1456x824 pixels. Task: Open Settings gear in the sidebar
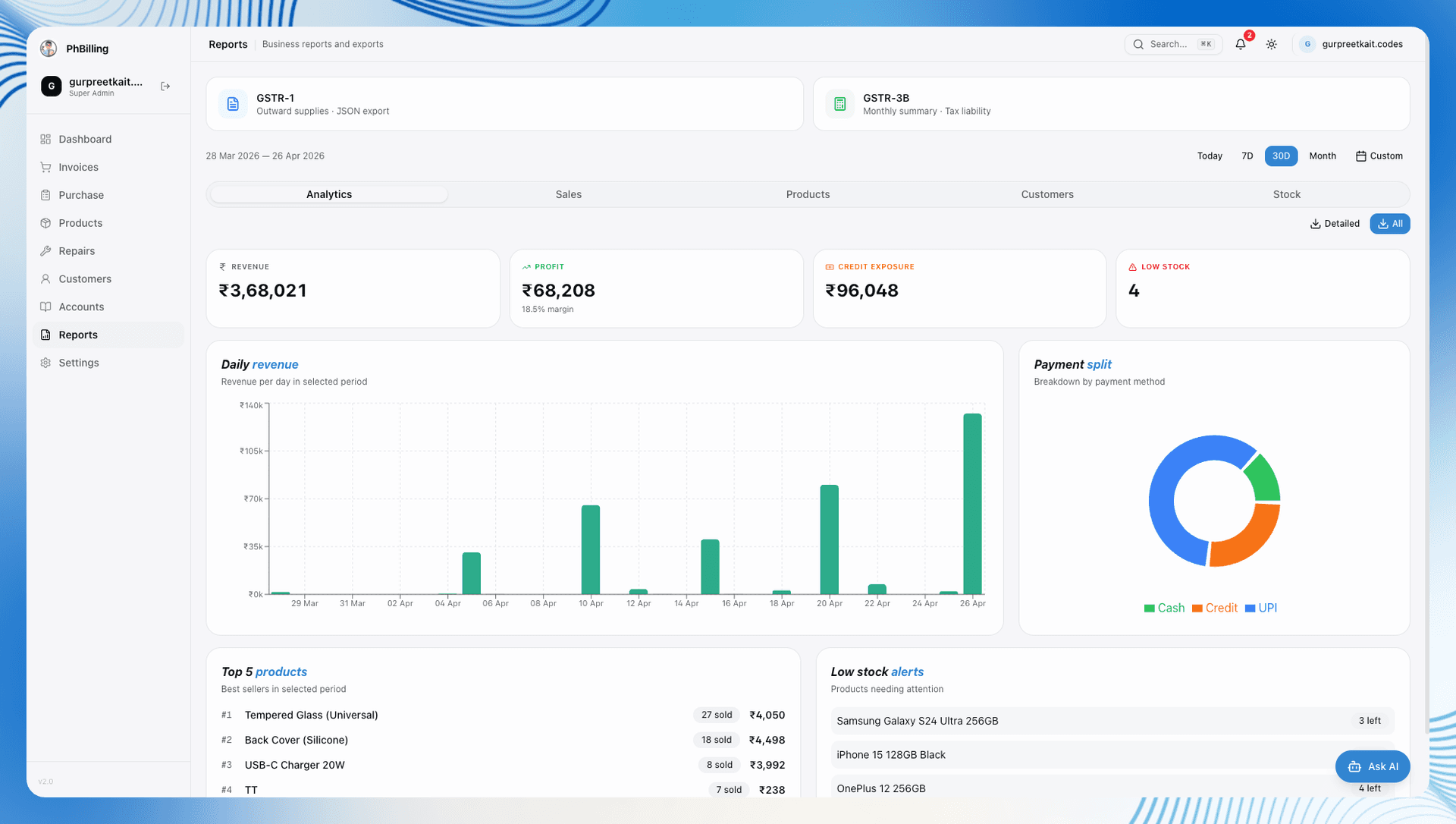point(108,363)
